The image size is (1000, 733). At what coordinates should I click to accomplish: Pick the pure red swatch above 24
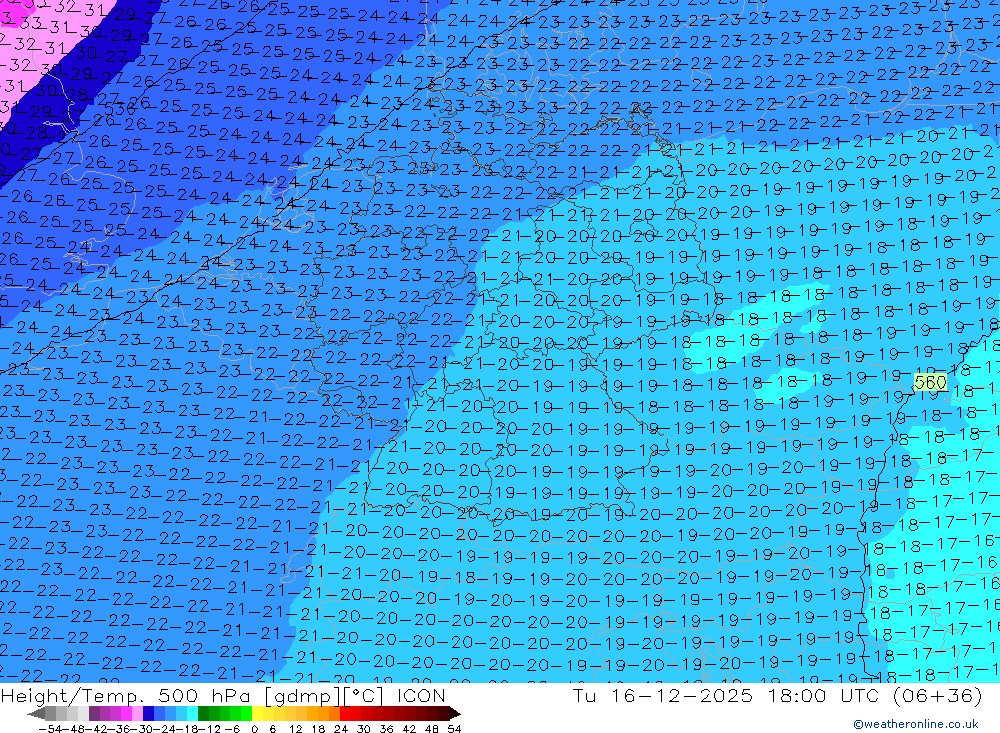coord(345,714)
